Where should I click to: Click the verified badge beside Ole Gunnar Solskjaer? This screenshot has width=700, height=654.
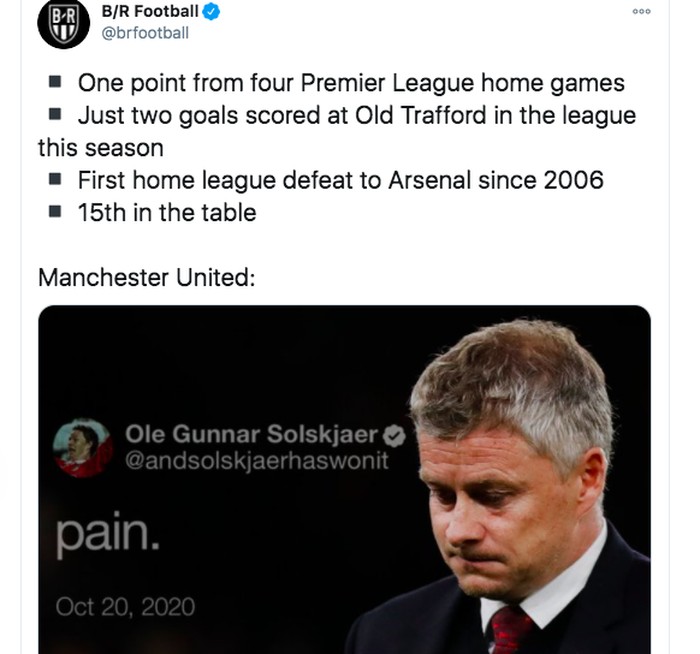395,434
